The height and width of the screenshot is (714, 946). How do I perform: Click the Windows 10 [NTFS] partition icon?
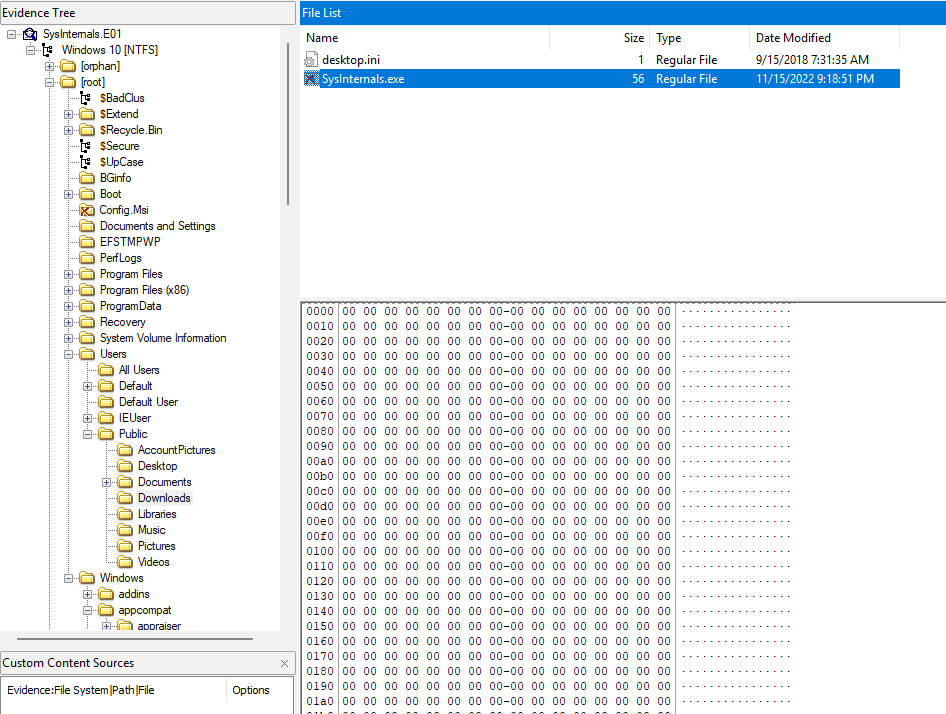[48, 50]
